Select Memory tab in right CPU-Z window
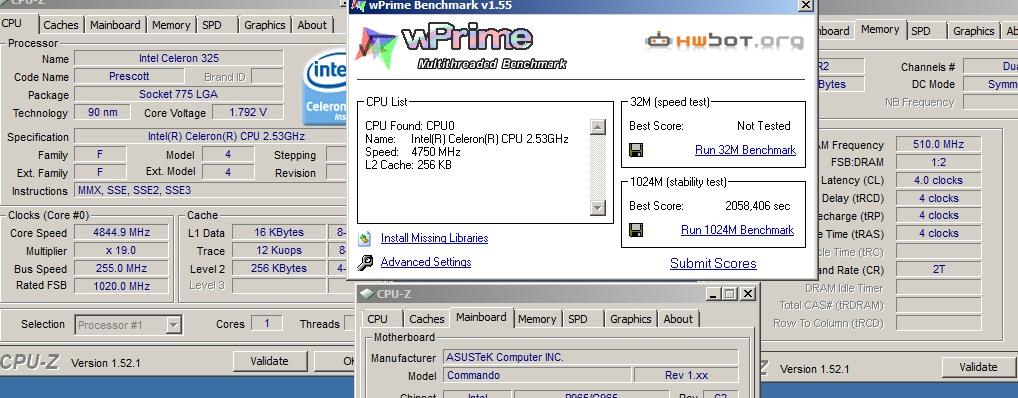 point(880,29)
